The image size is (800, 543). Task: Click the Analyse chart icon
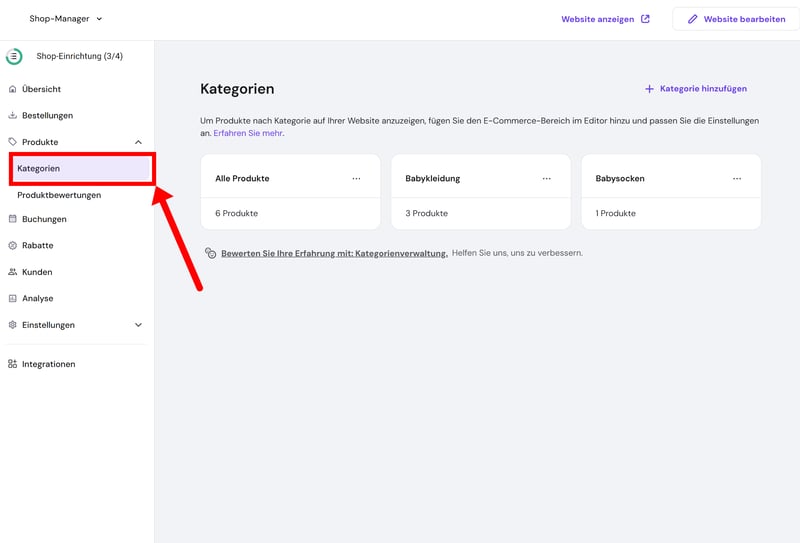point(12,298)
